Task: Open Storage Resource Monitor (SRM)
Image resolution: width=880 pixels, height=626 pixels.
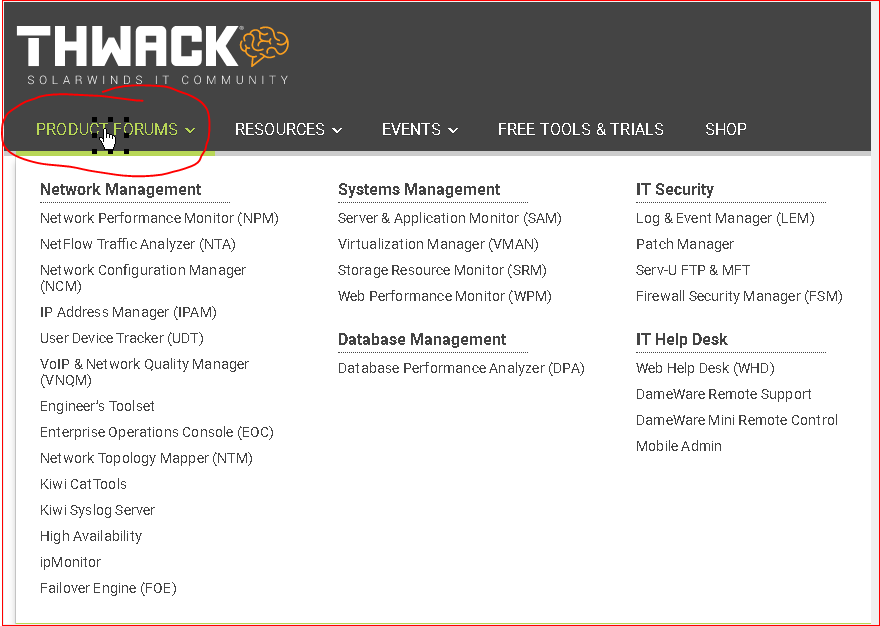Action: click(x=442, y=270)
